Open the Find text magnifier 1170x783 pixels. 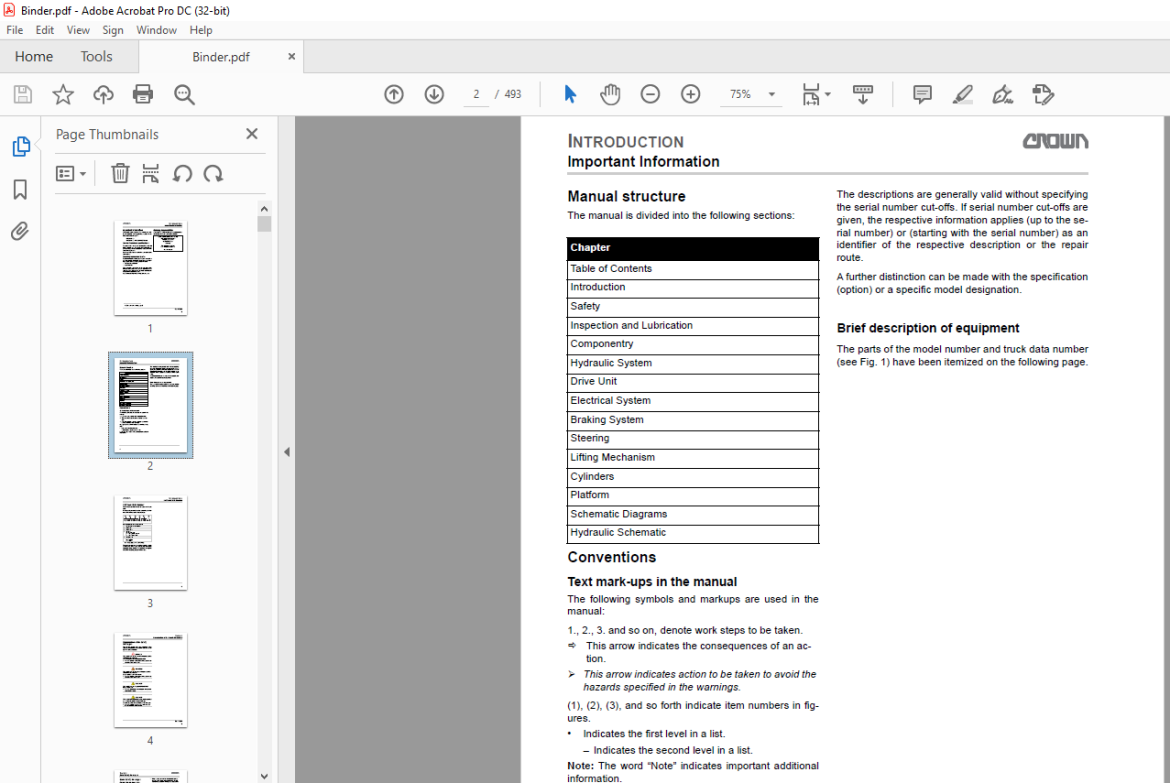pyautogui.click(x=184, y=94)
